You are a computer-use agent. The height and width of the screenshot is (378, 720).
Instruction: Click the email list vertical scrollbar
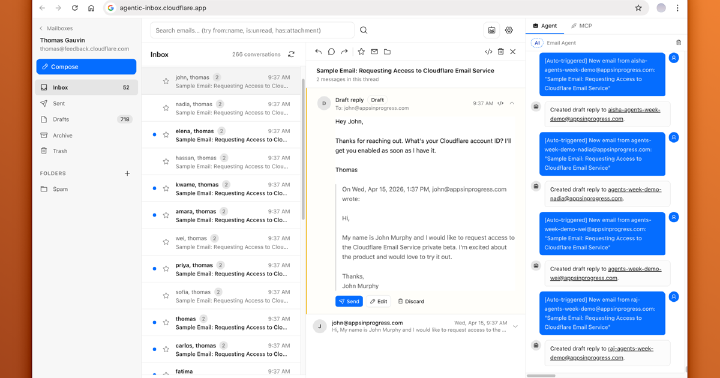303,149
